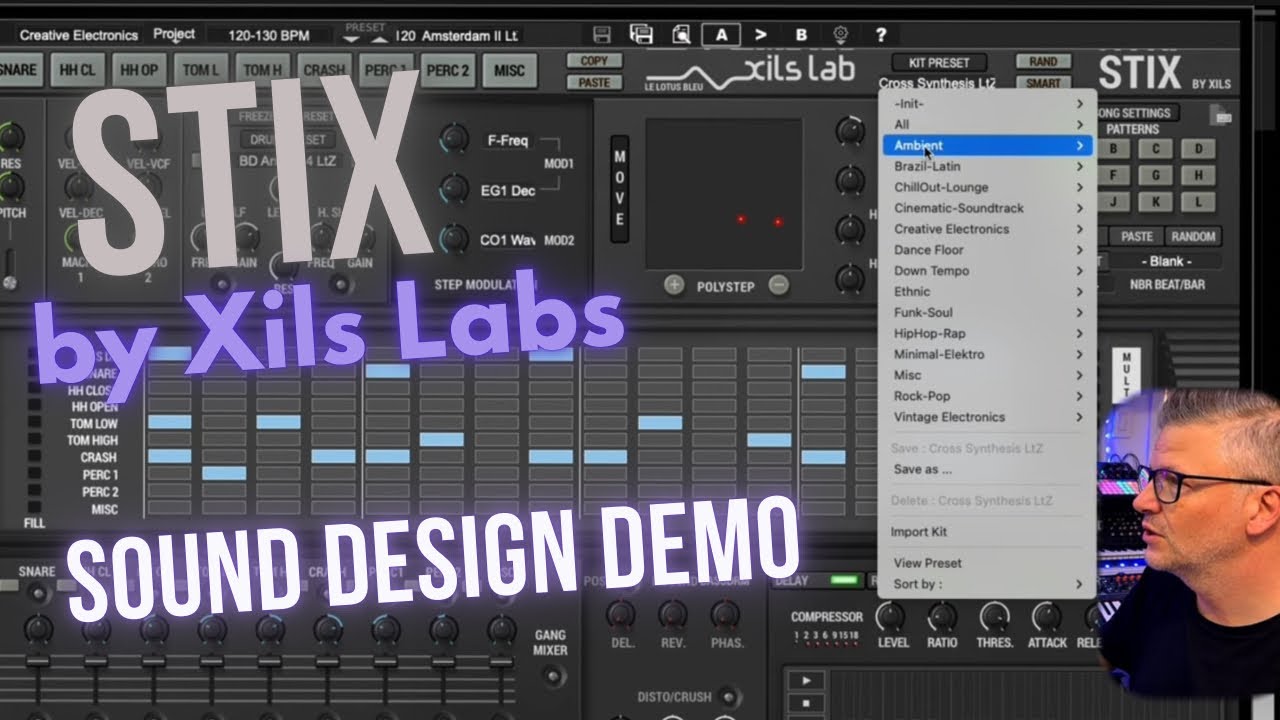Expand the Brazil-Latin submenu chevron

click(x=1080, y=166)
